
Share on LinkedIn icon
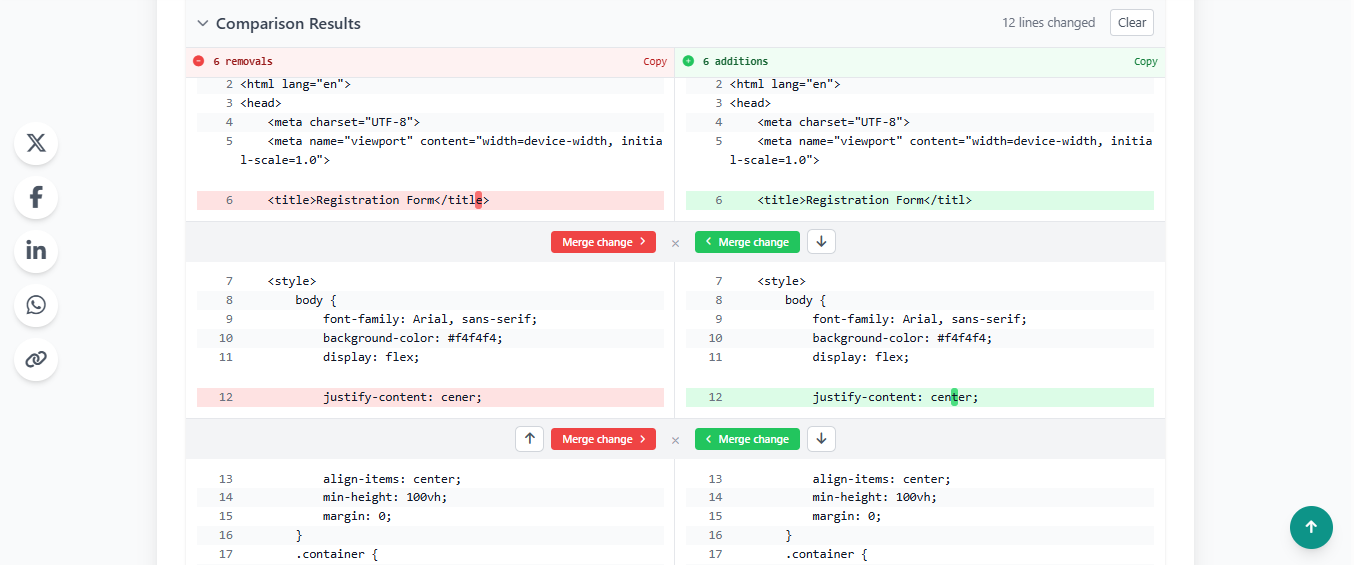pos(36,251)
